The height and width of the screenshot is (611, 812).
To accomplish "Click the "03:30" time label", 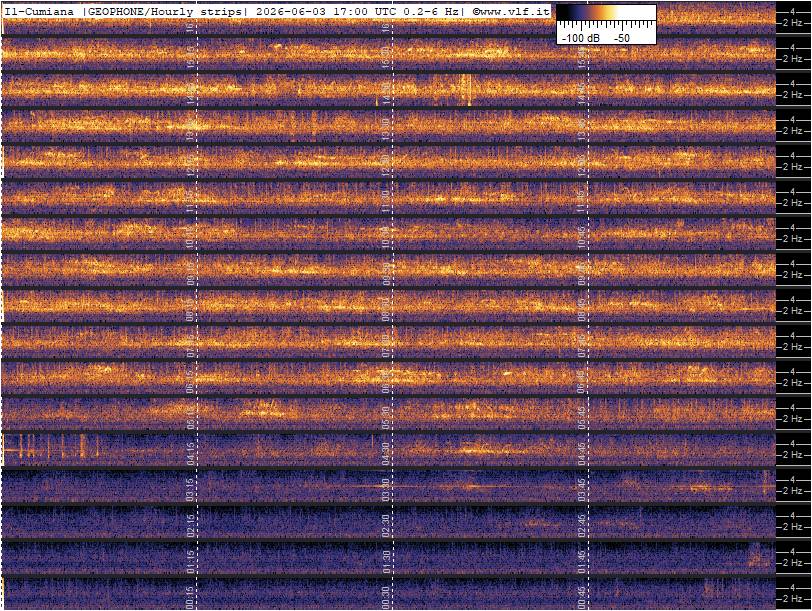I will [386, 490].
